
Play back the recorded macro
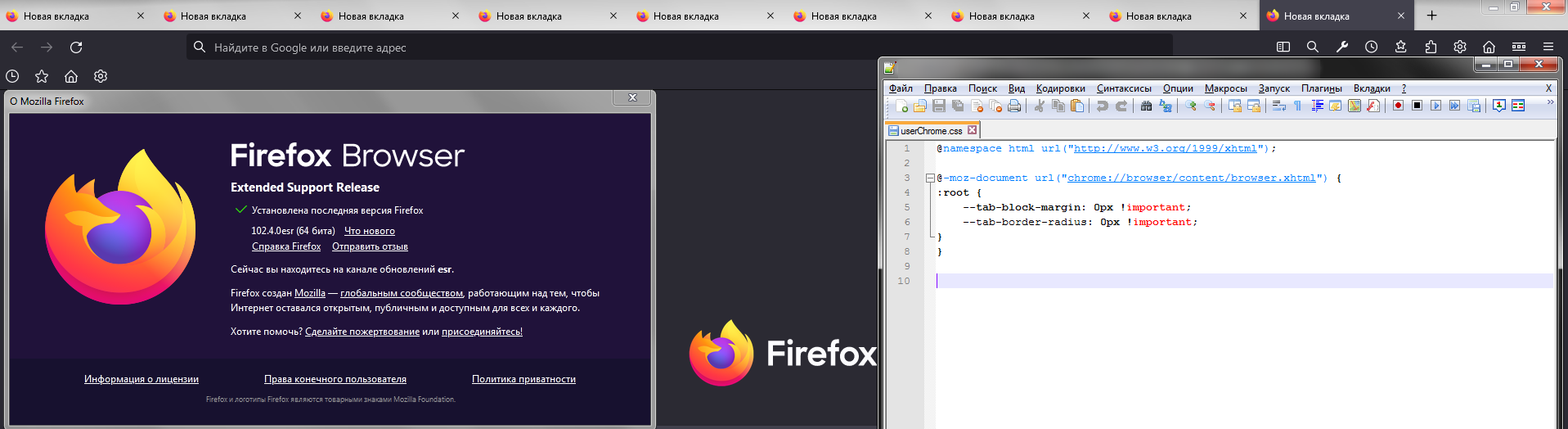click(x=1435, y=106)
